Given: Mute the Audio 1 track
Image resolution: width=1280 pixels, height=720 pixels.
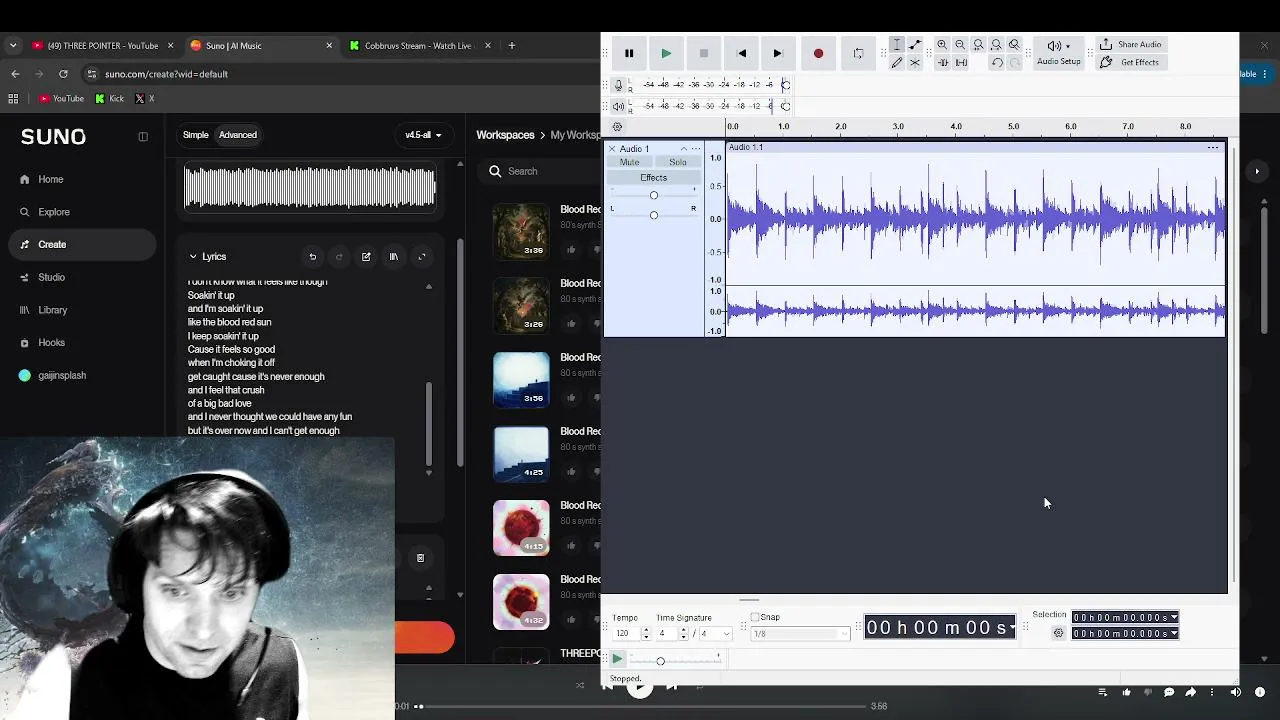Looking at the screenshot, I should click(629, 162).
